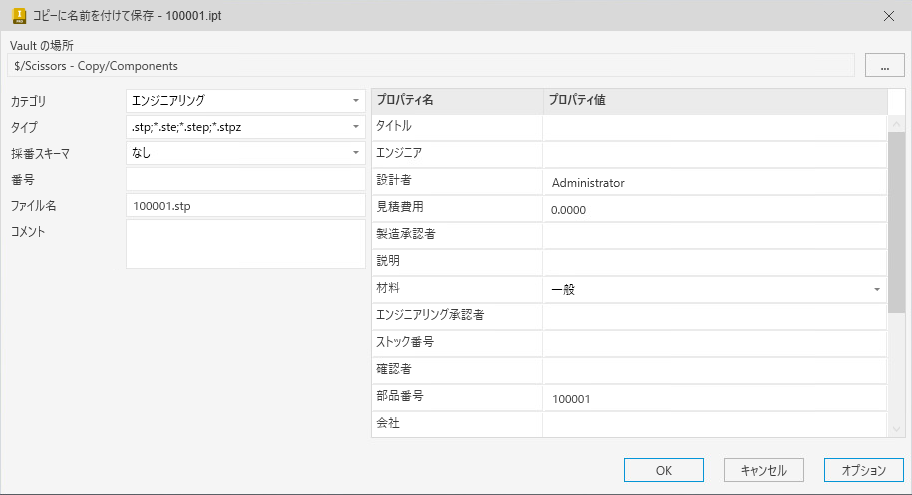The height and width of the screenshot is (495, 912).
Task: Open the 材料 property dropdown arrow
Action: click(x=877, y=290)
